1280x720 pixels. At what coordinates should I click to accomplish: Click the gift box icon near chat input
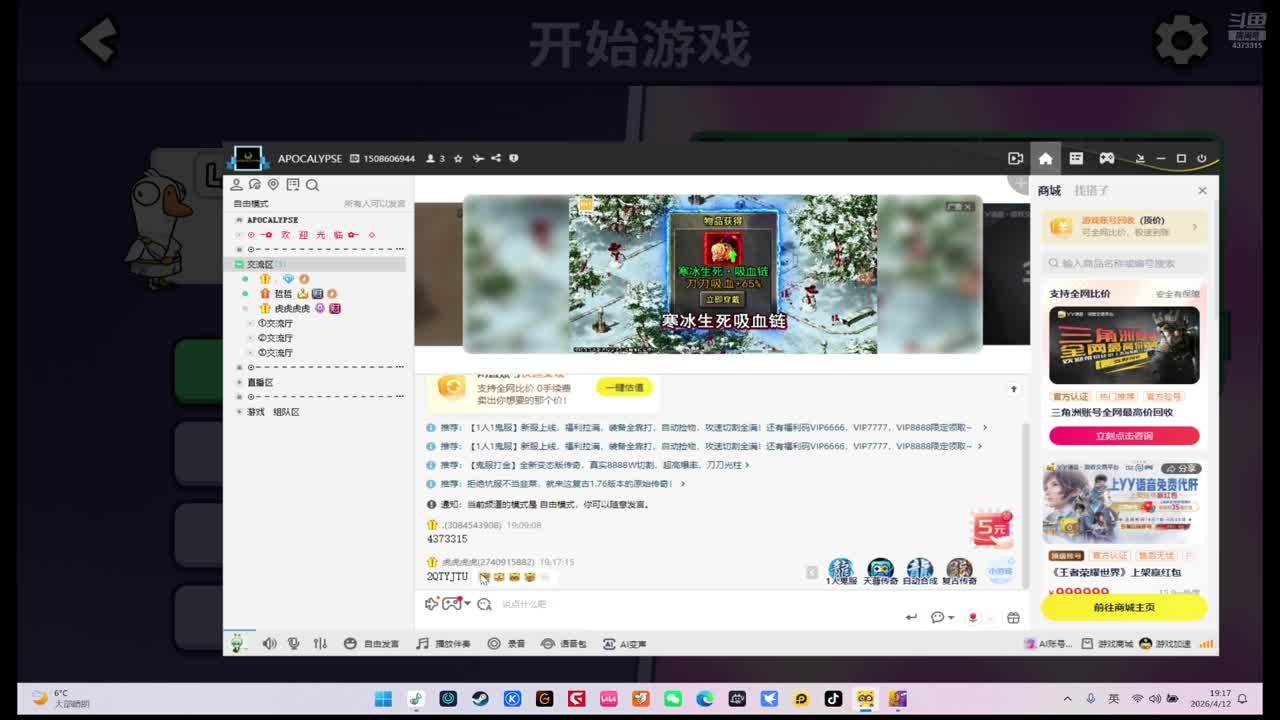[x=1013, y=617]
